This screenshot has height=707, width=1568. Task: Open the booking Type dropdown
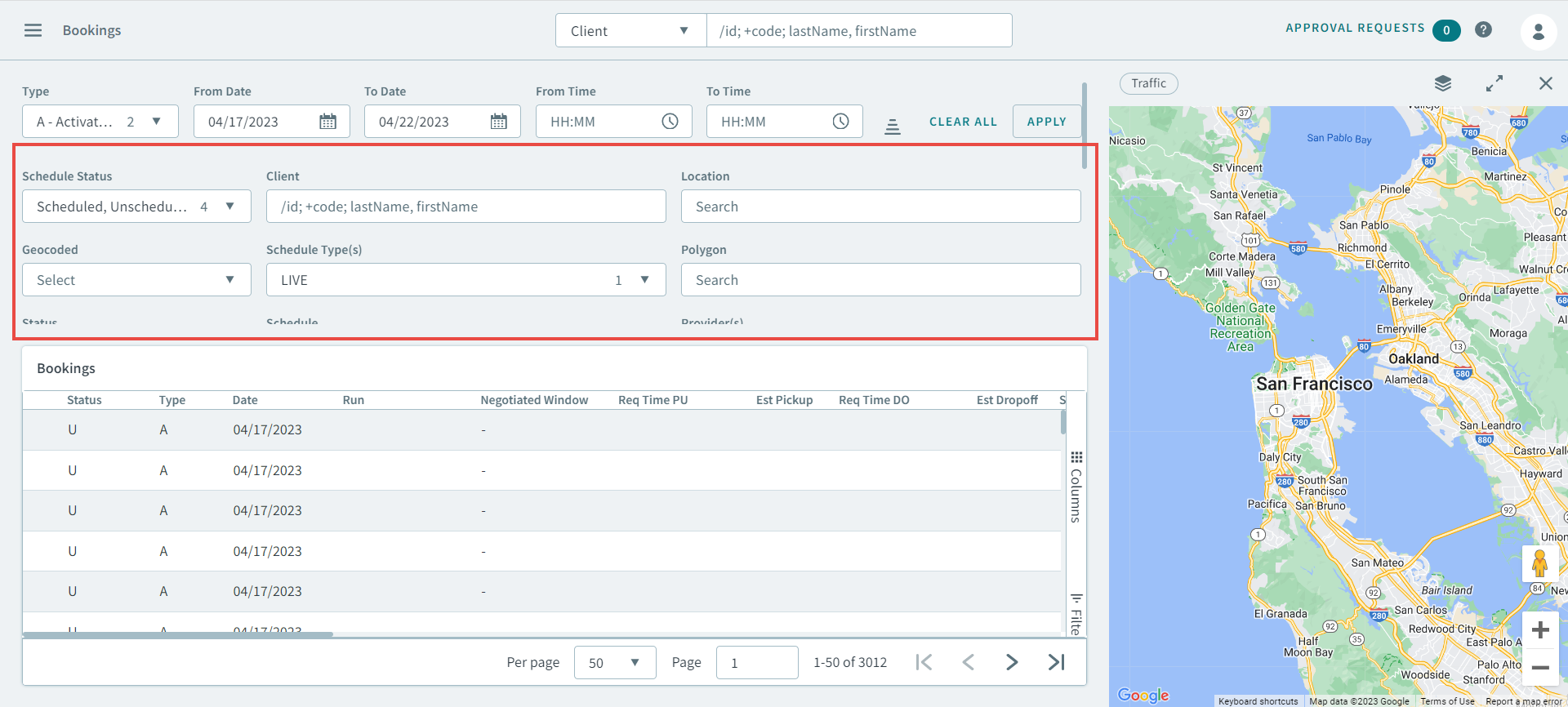coord(100,122)
